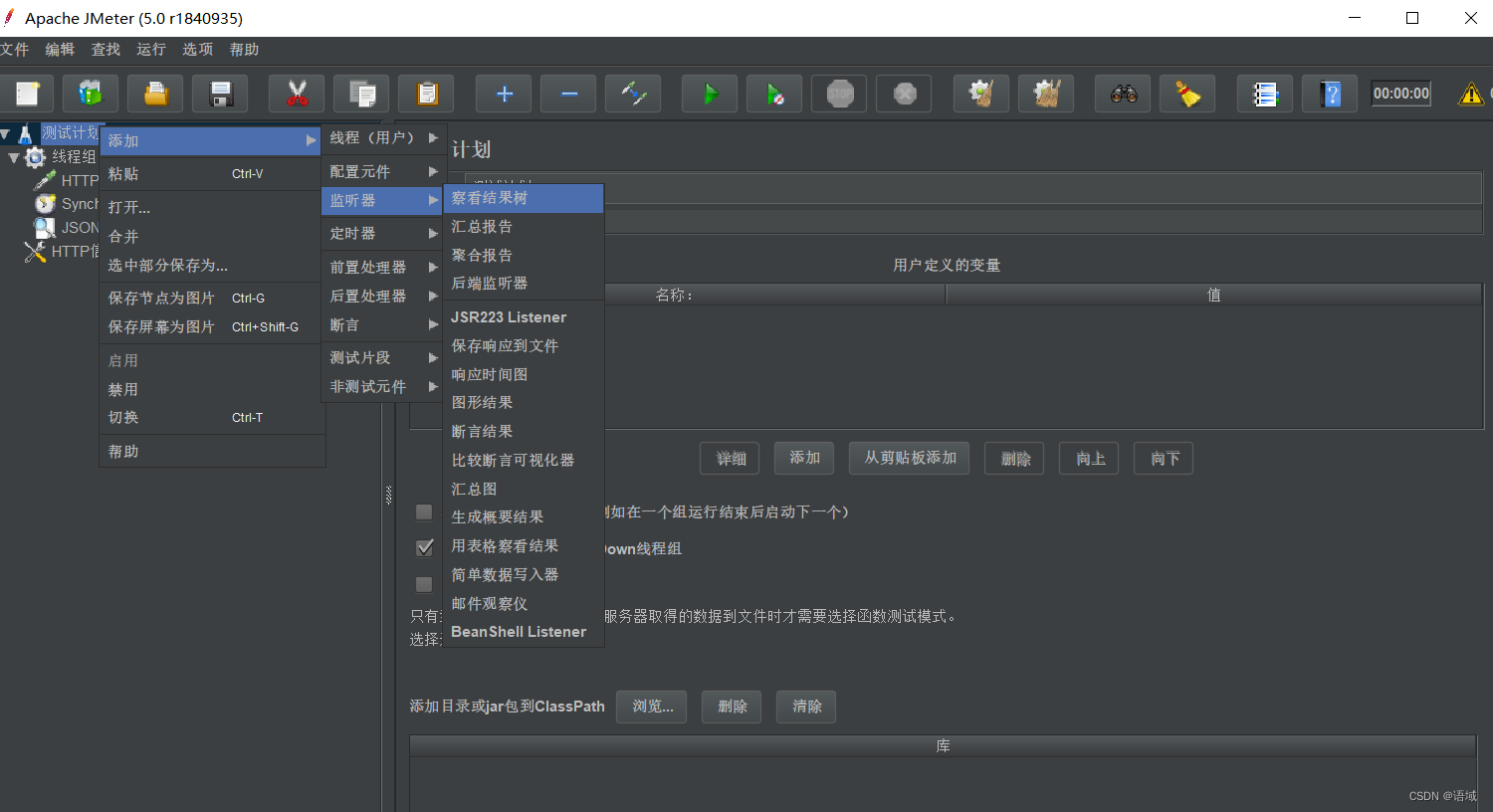Click the warning triangle log icon
This screenshot has width=1493, height=812.
(x=1470, y=94)
